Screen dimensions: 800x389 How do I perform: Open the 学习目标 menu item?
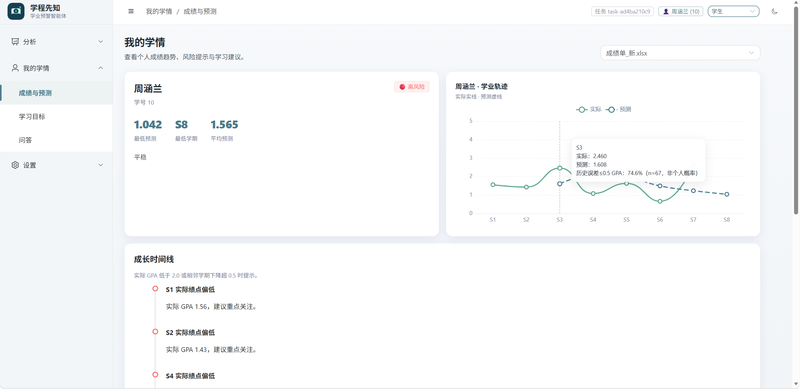tap(56, 116)
